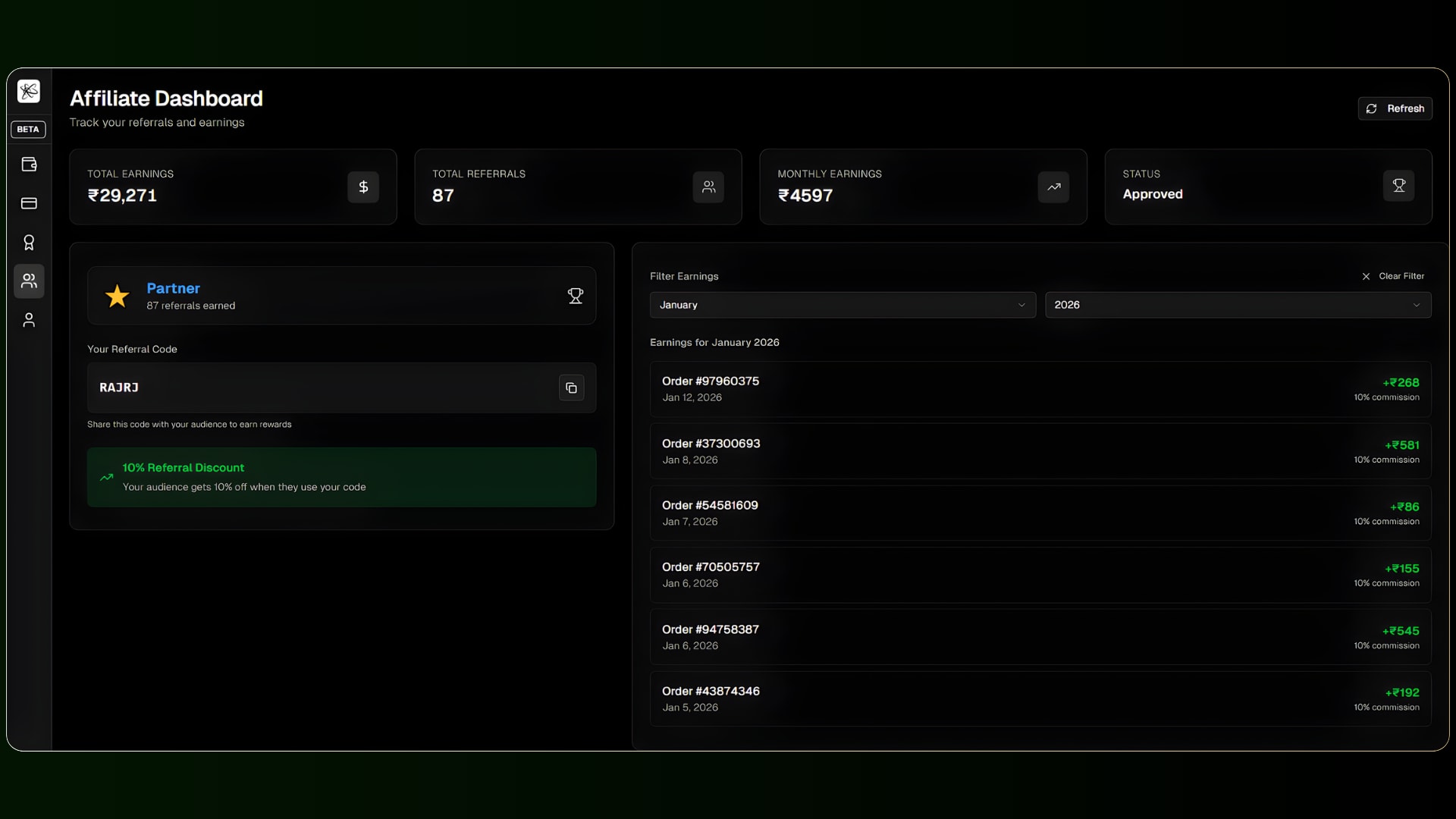Click the dollar icon on Total Earnings card
The width and height of the screenshot is (1456, 819).
pyautogui.click(x=363, y=187)
